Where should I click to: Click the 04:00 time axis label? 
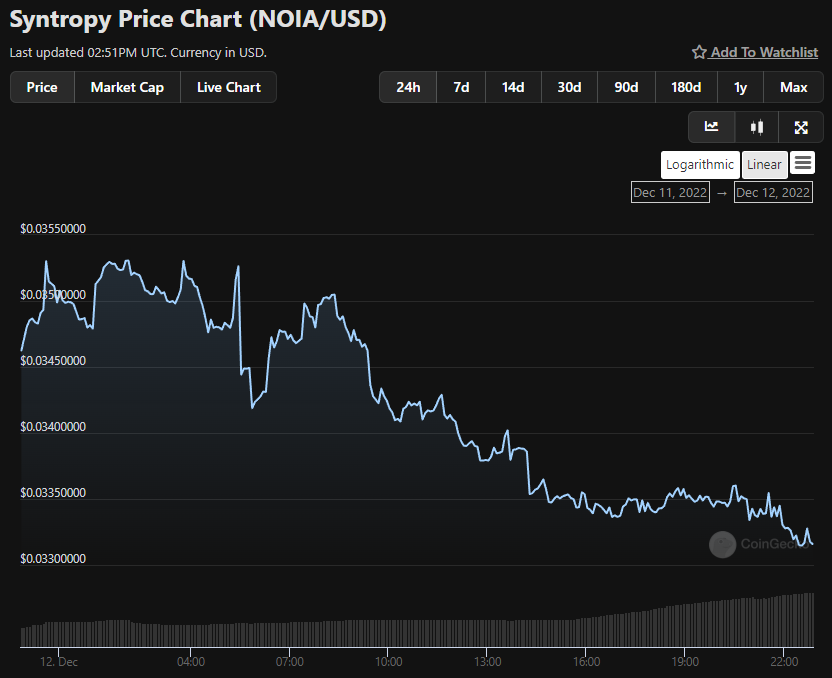[190, 662]
